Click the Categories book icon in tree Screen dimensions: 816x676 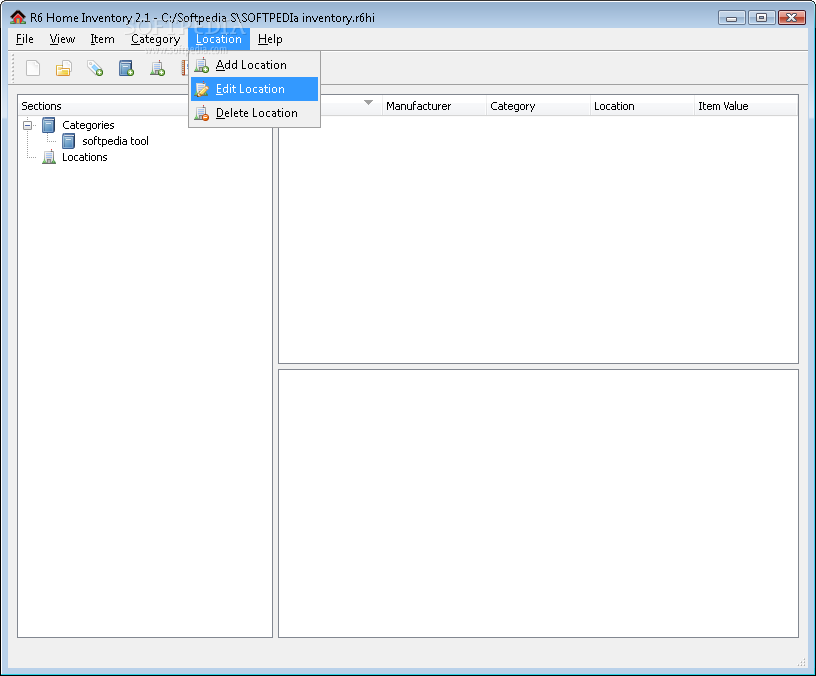48,125
